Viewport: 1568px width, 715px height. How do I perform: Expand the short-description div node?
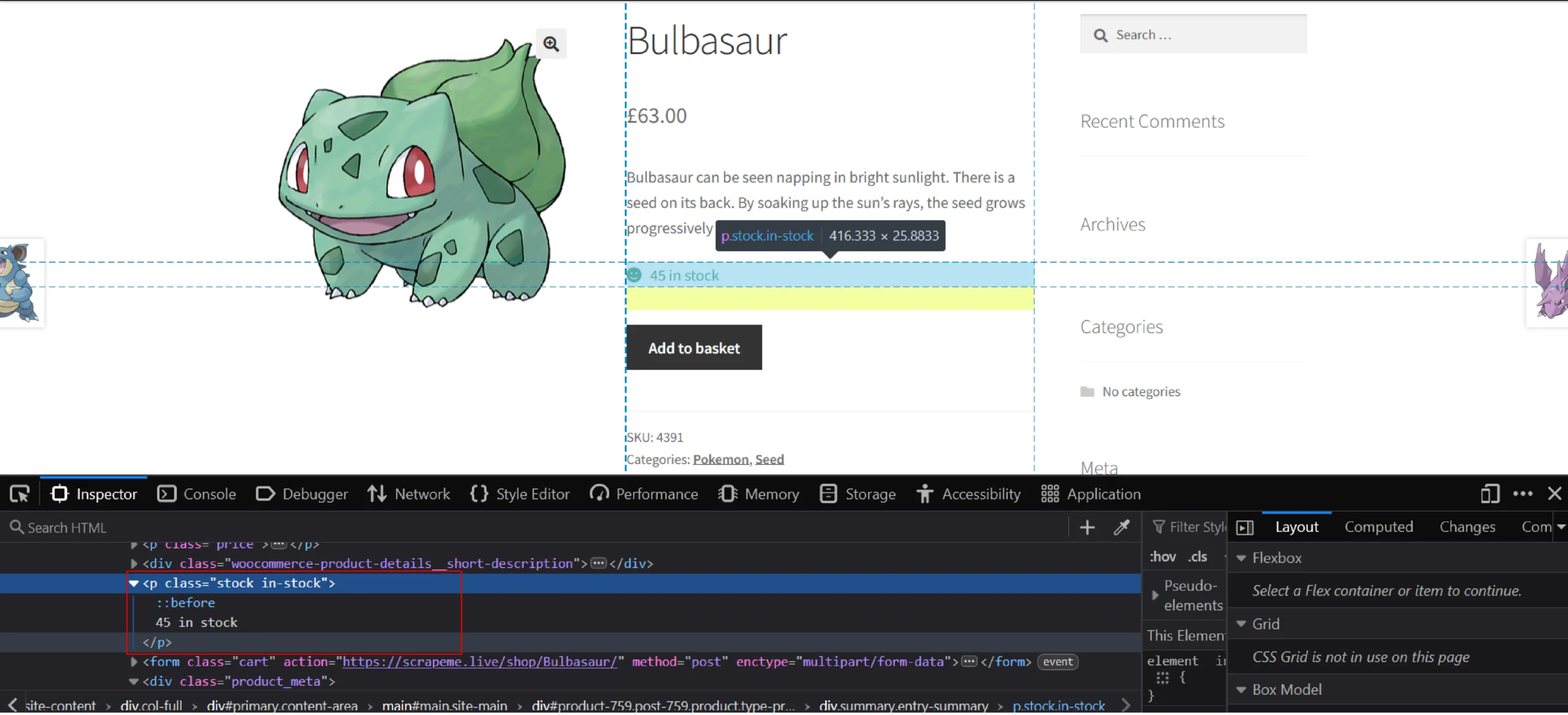pos(134,564)
